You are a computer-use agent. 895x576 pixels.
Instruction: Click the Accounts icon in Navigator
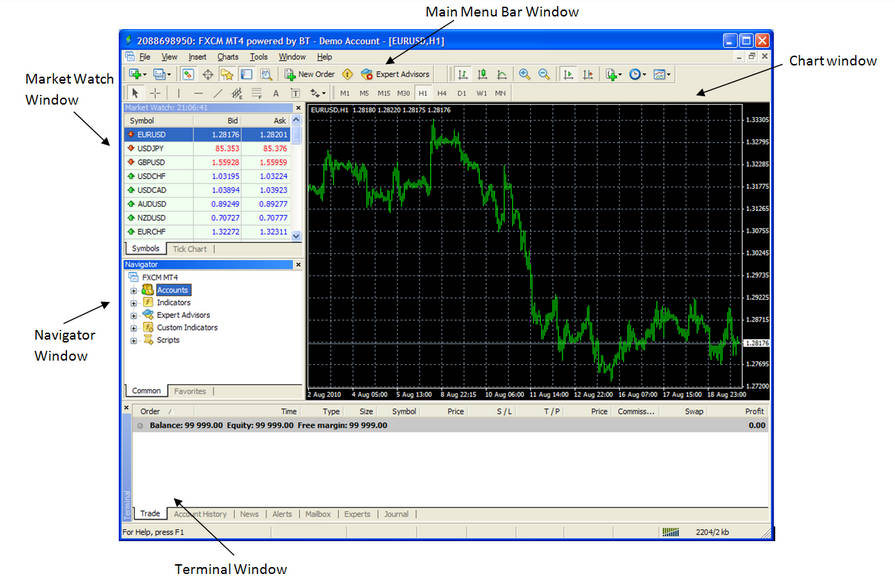coord(147,290)
